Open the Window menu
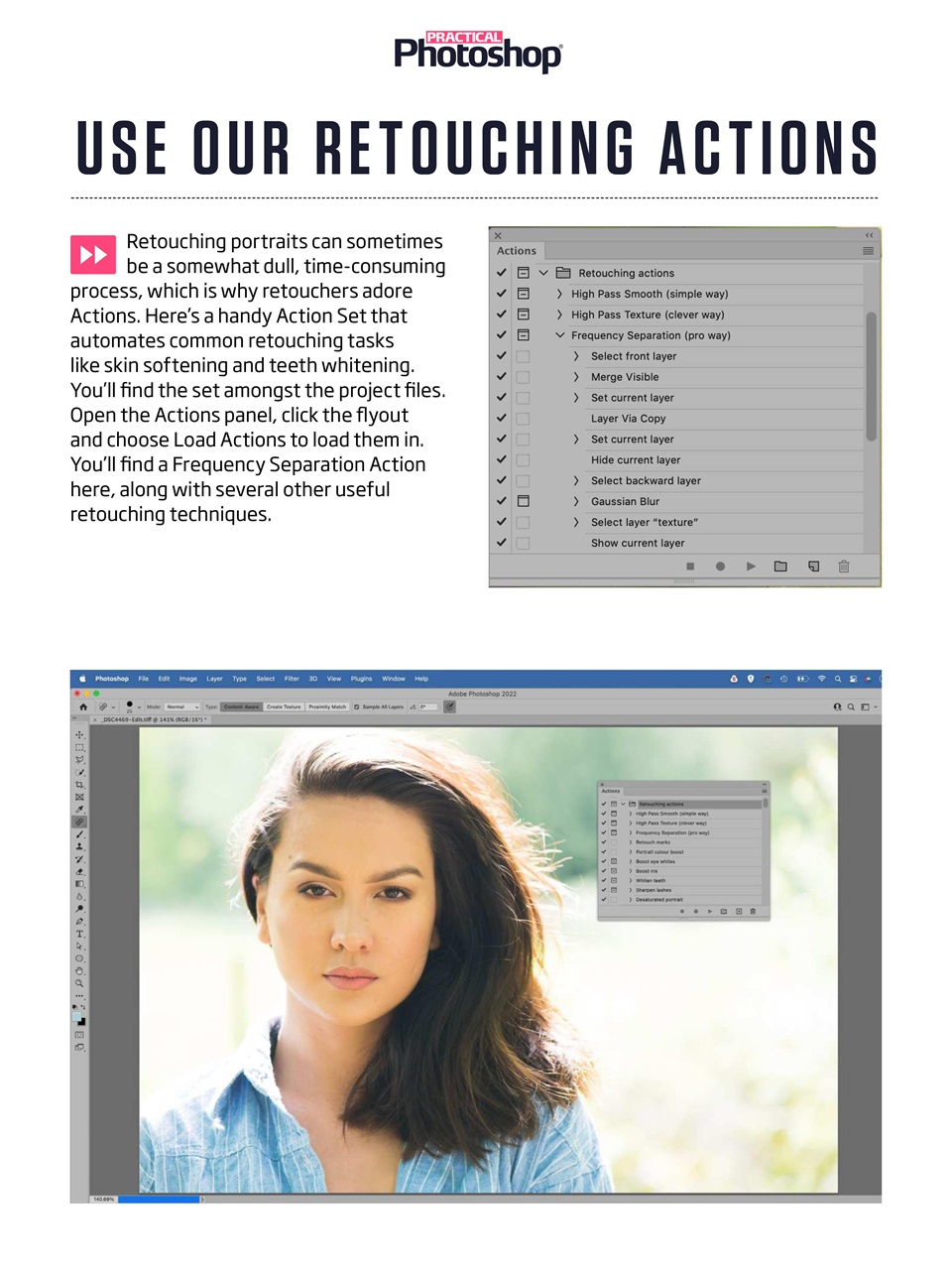Viewport: 952px width, 1270px height. click(x=394, y=679)
